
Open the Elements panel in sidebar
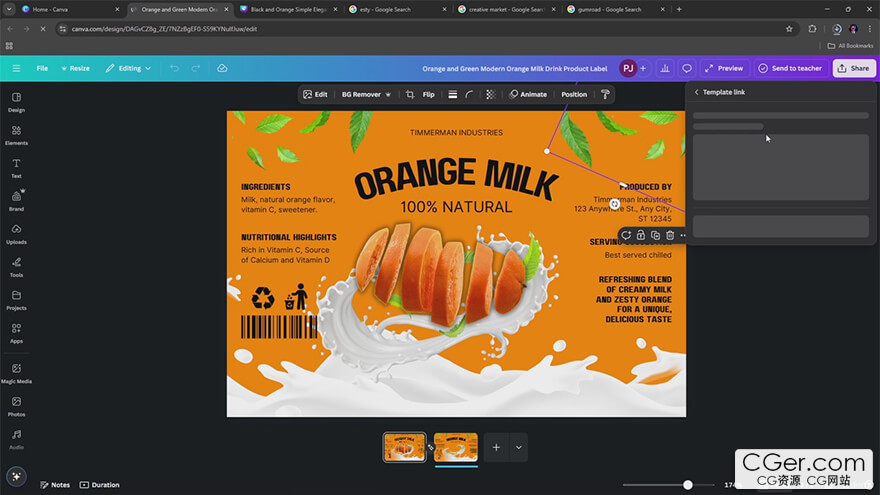(16, 135)
